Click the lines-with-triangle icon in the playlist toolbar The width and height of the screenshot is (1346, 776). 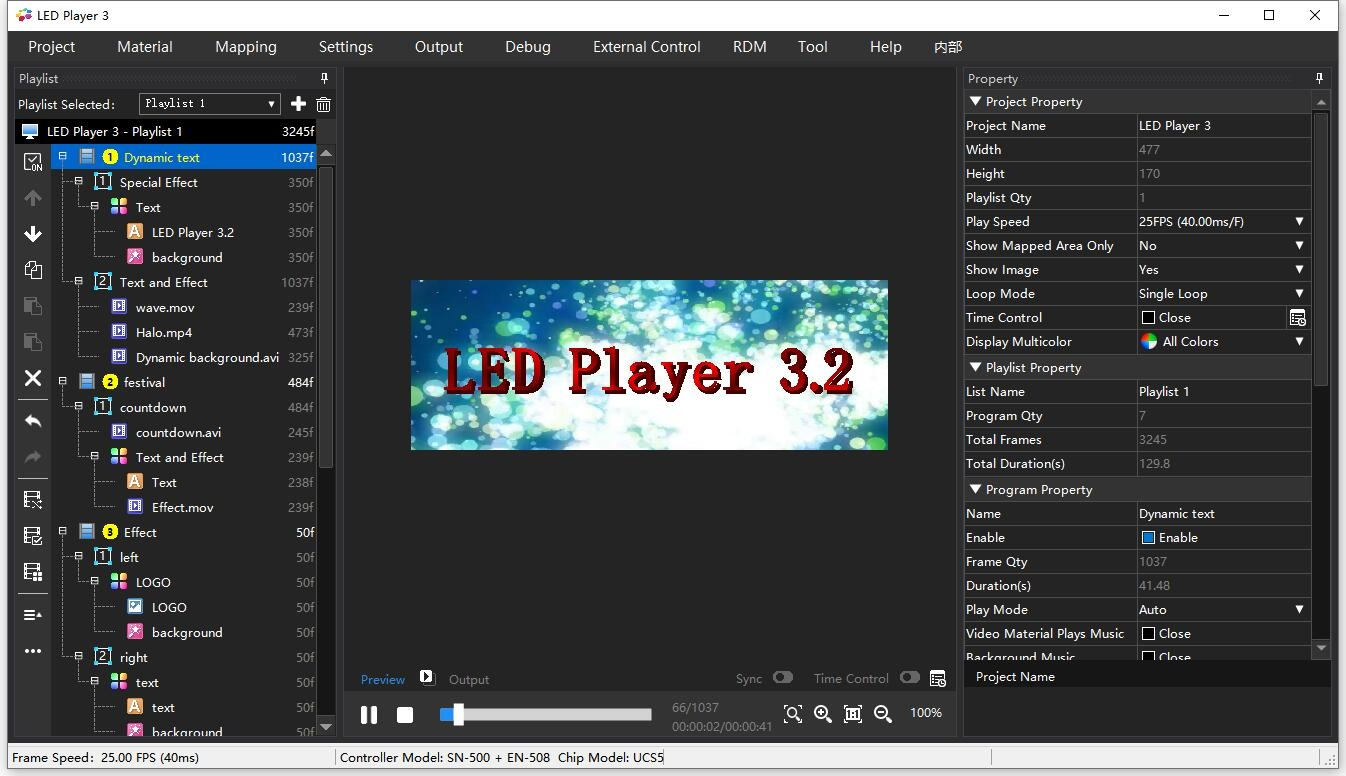tap(33, 615)
